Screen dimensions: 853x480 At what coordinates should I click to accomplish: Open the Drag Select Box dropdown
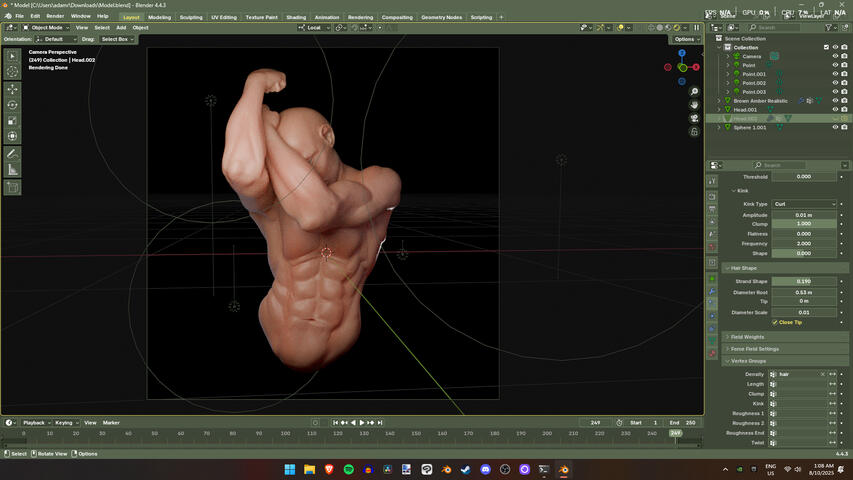tap(117, 39)
